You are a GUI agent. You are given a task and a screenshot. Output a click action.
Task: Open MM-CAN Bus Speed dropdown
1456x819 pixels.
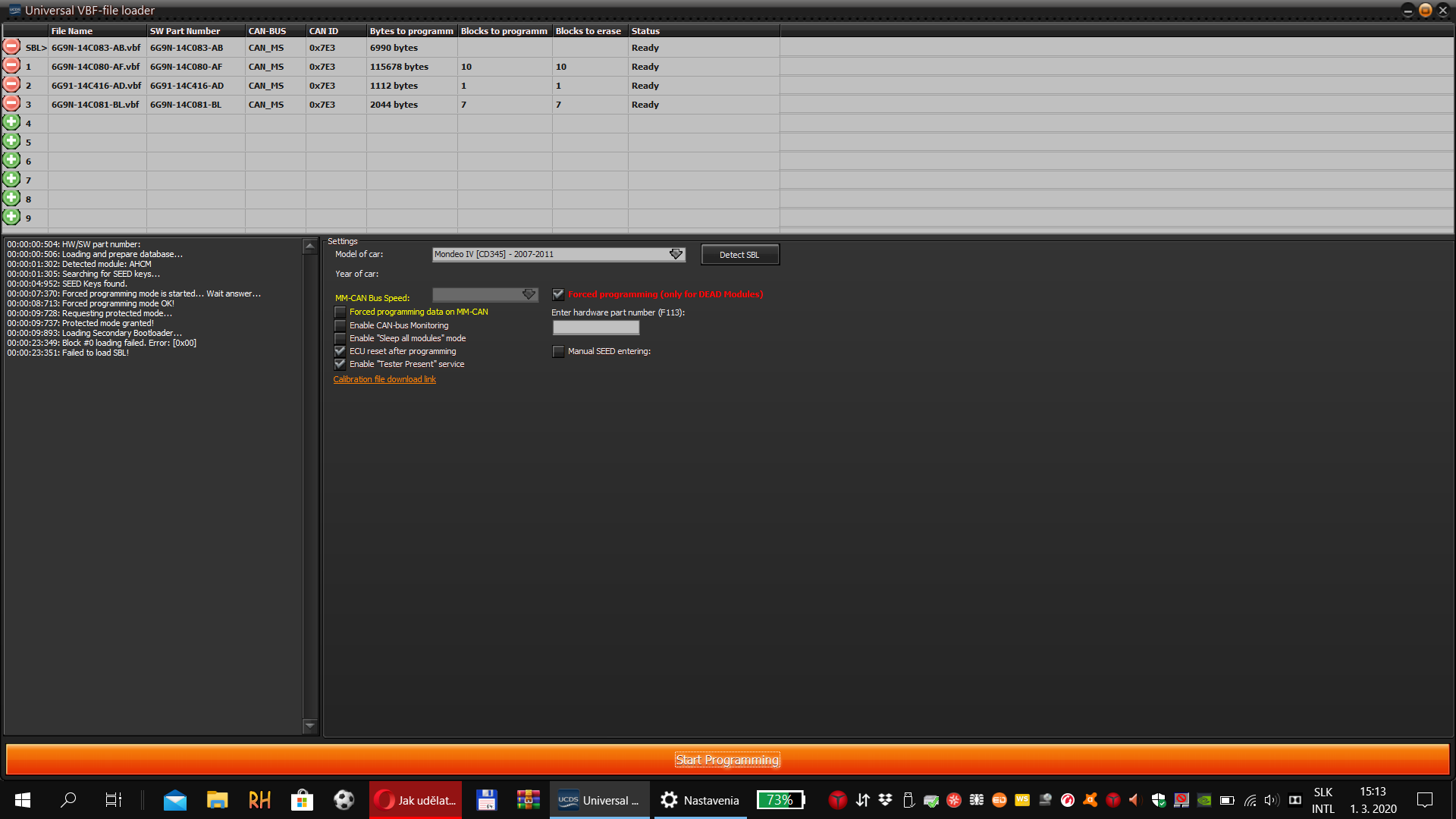tap(529, 294)
